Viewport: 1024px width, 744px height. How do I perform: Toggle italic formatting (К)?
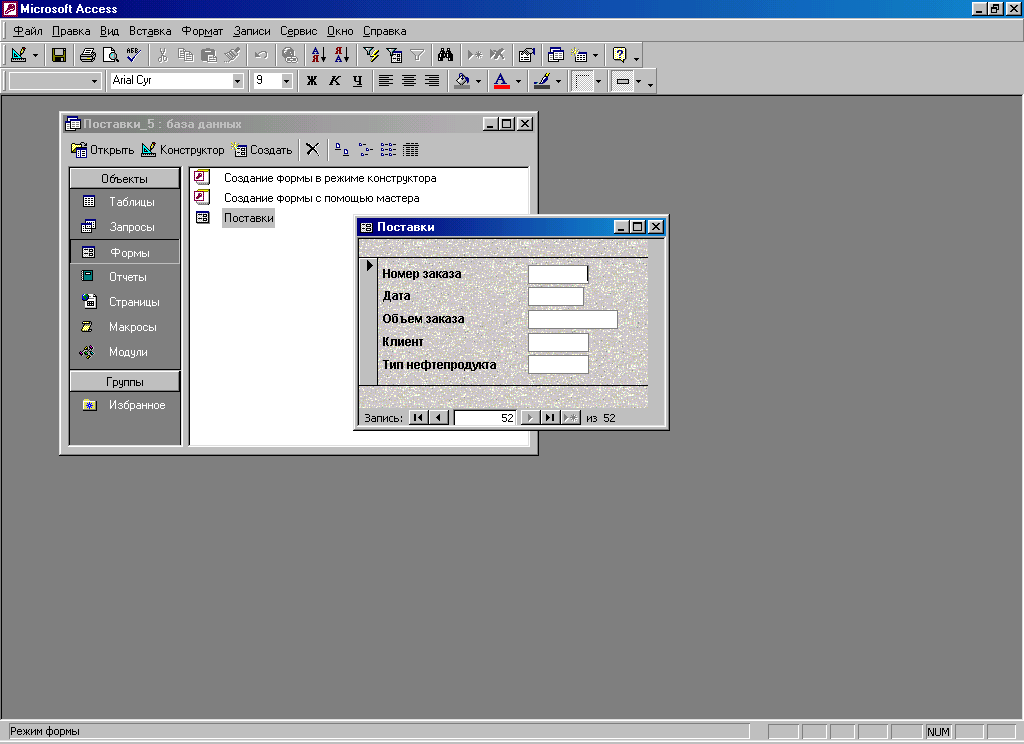coord(334,81)
